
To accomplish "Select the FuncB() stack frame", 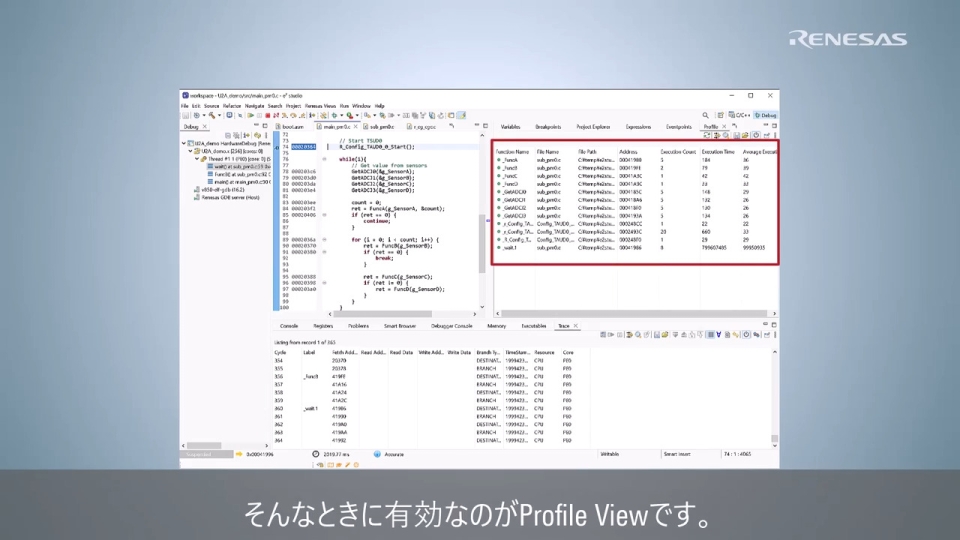I will (239, 174).
